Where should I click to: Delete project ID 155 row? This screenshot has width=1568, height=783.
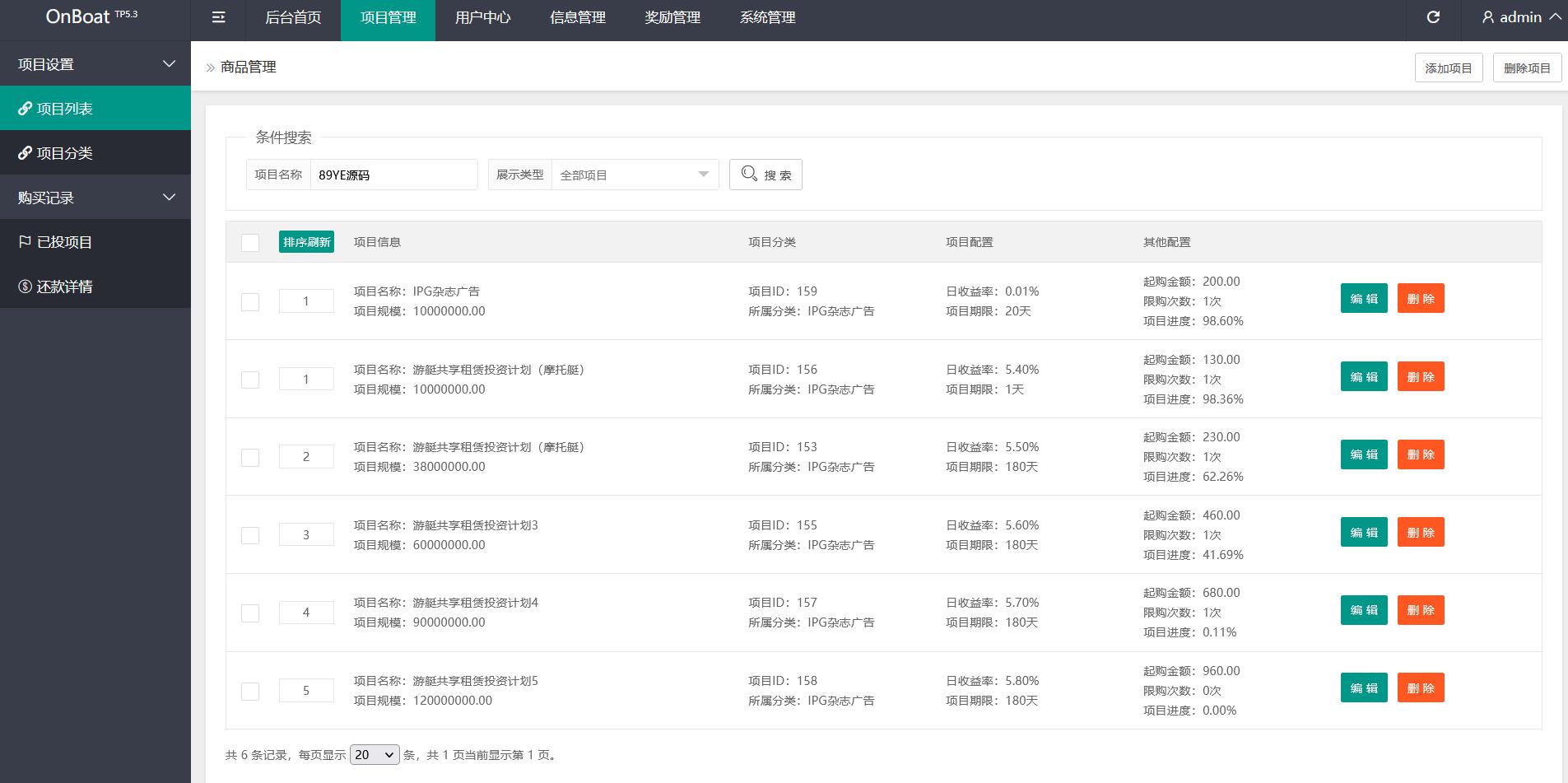pos(1421,532)
